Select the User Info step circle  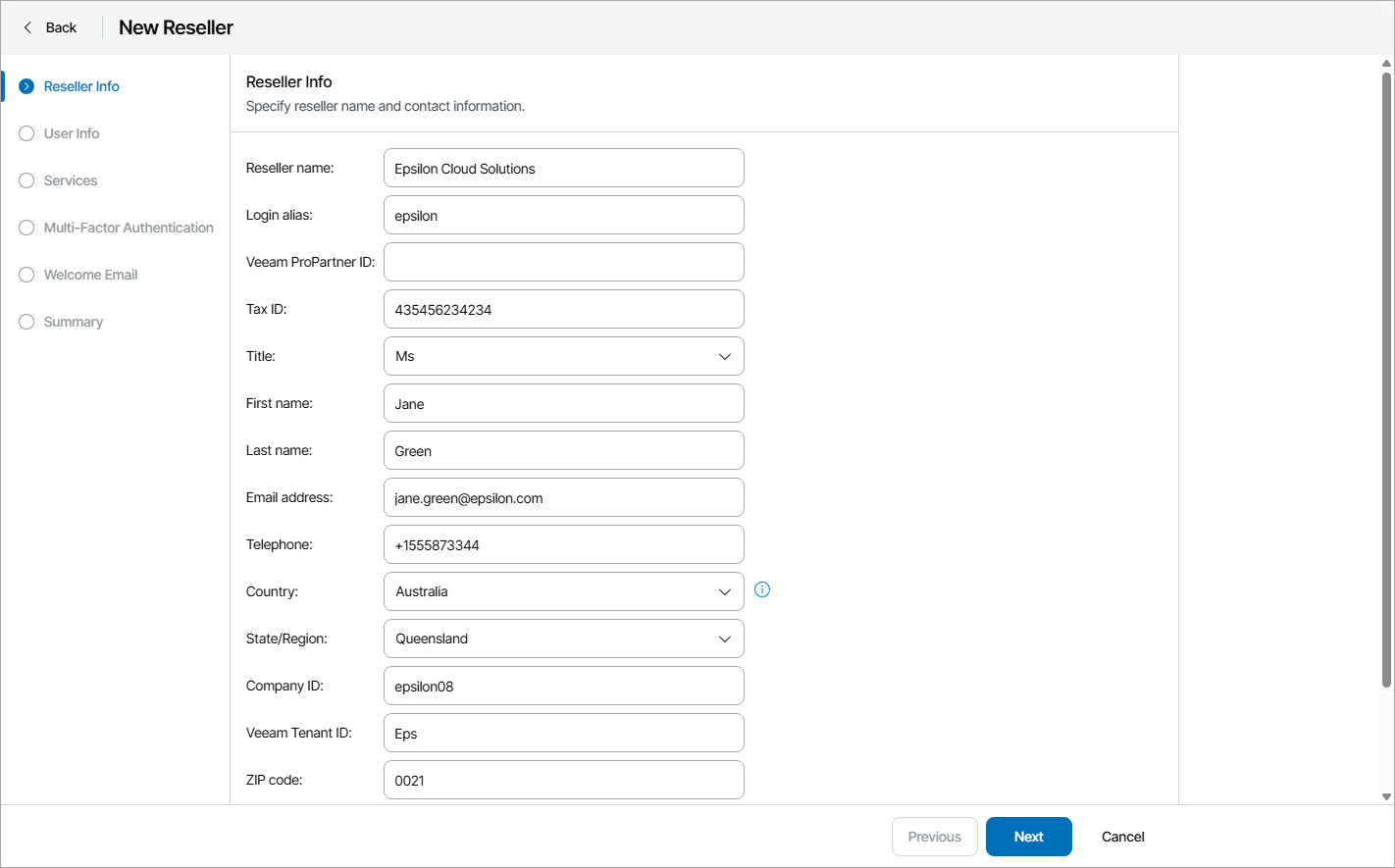[x=26, y=133]
